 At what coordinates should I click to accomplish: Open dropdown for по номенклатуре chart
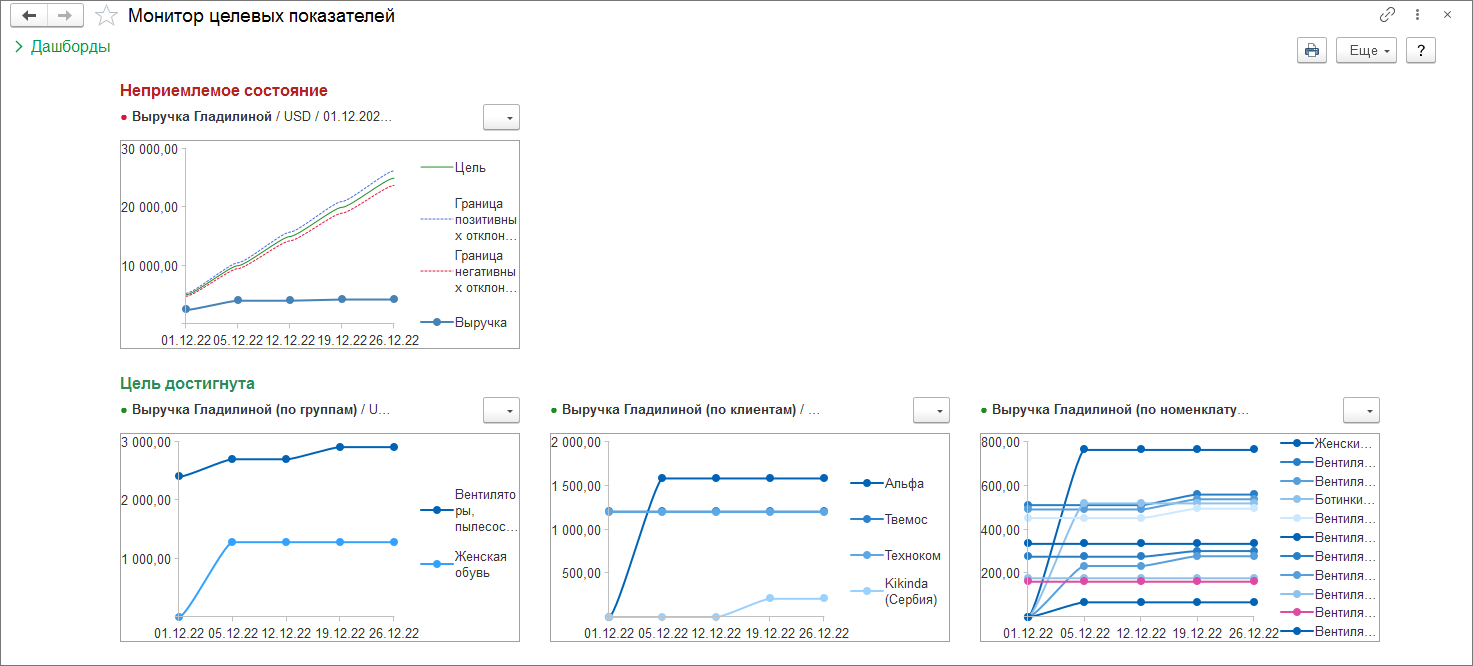(x=1361, y=410)
